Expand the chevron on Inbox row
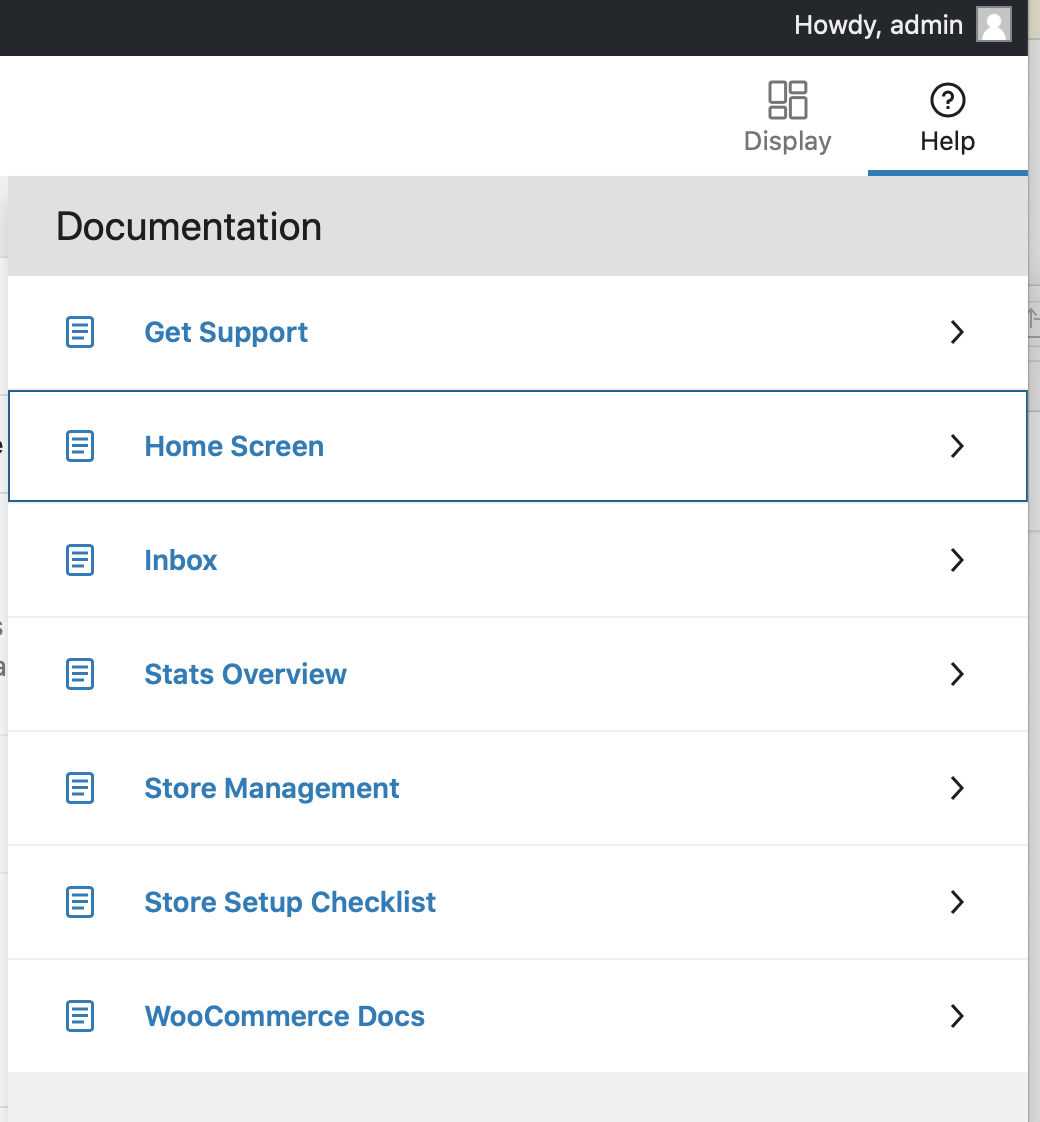The height and width of the screenshot is (1122, 1040). pyautogui.click(x=957, y=560)
